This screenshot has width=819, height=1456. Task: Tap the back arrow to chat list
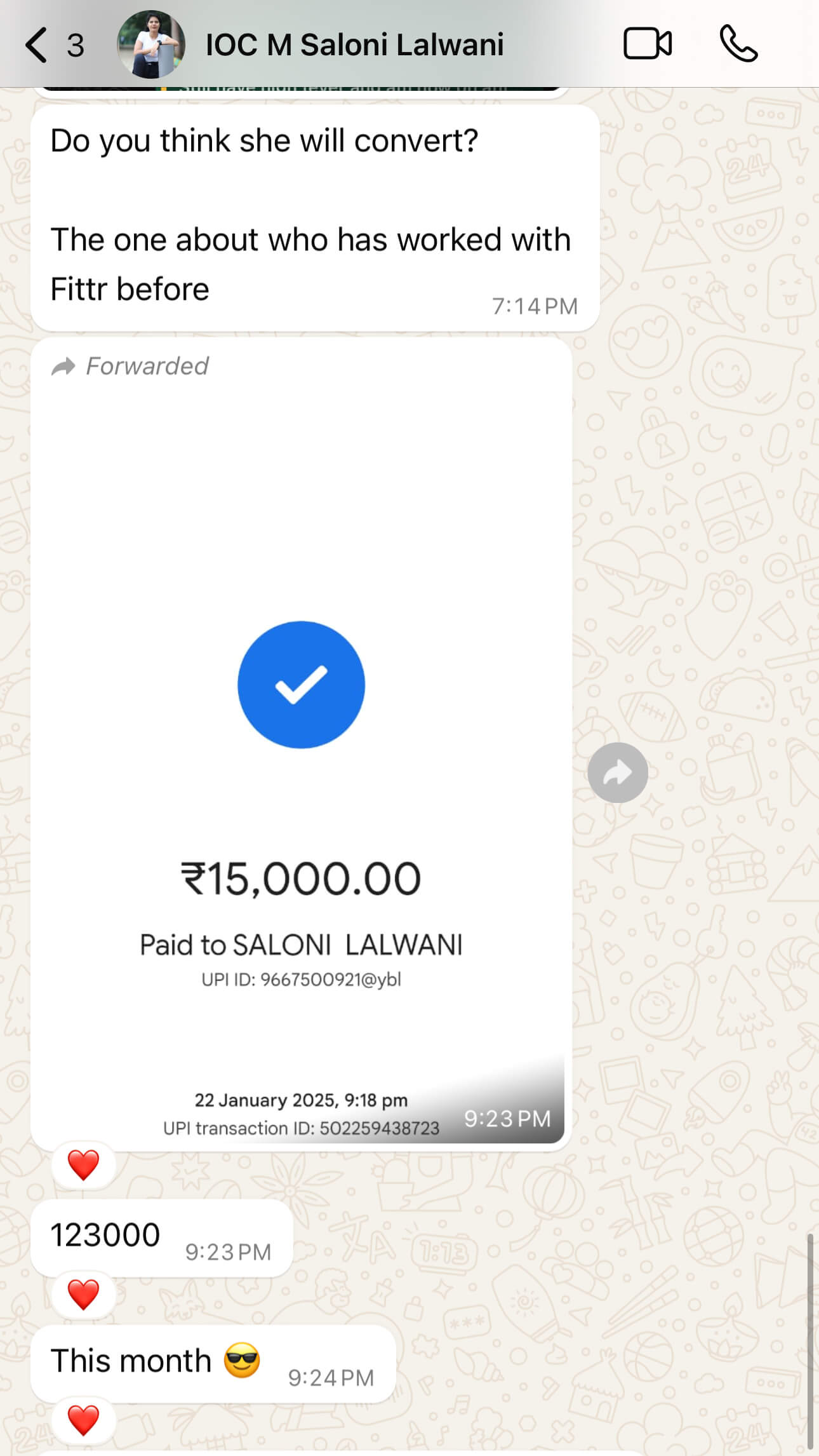pos(36,45)
